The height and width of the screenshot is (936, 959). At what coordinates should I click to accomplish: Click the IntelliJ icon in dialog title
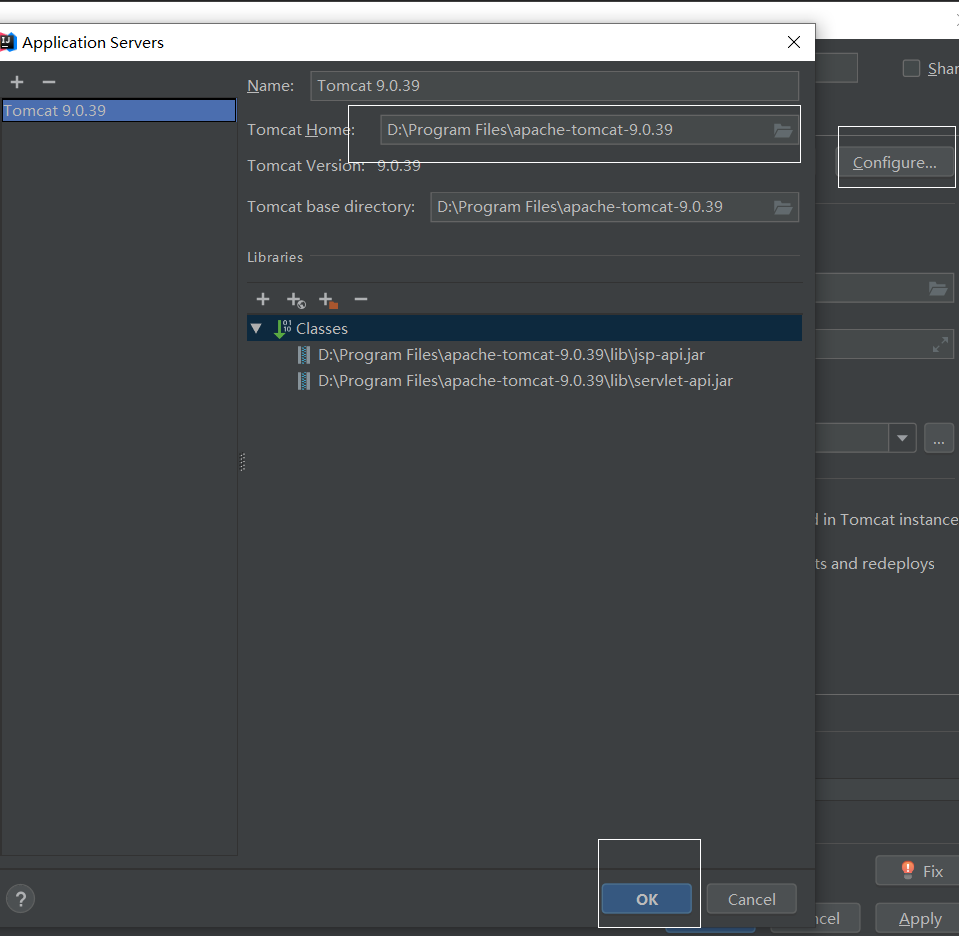pos(7,42)
